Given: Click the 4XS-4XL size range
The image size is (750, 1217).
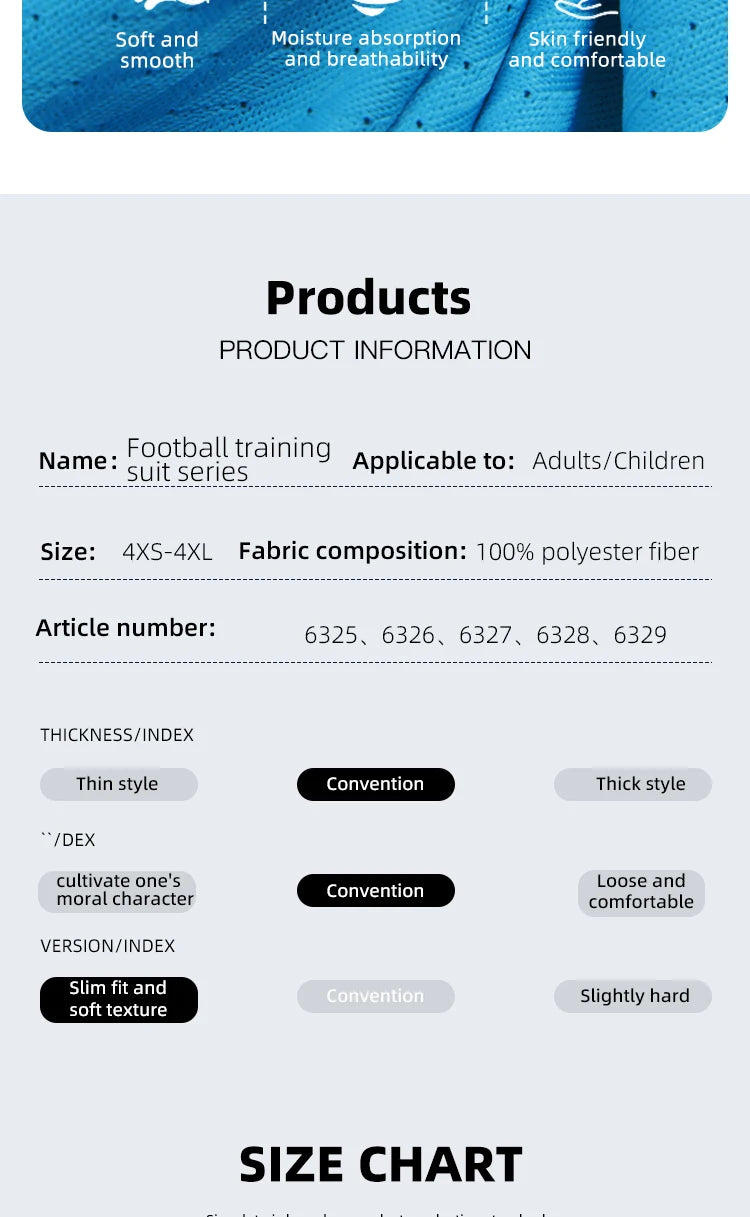Looking at the screenshot, I should click(x=167, y=551).
